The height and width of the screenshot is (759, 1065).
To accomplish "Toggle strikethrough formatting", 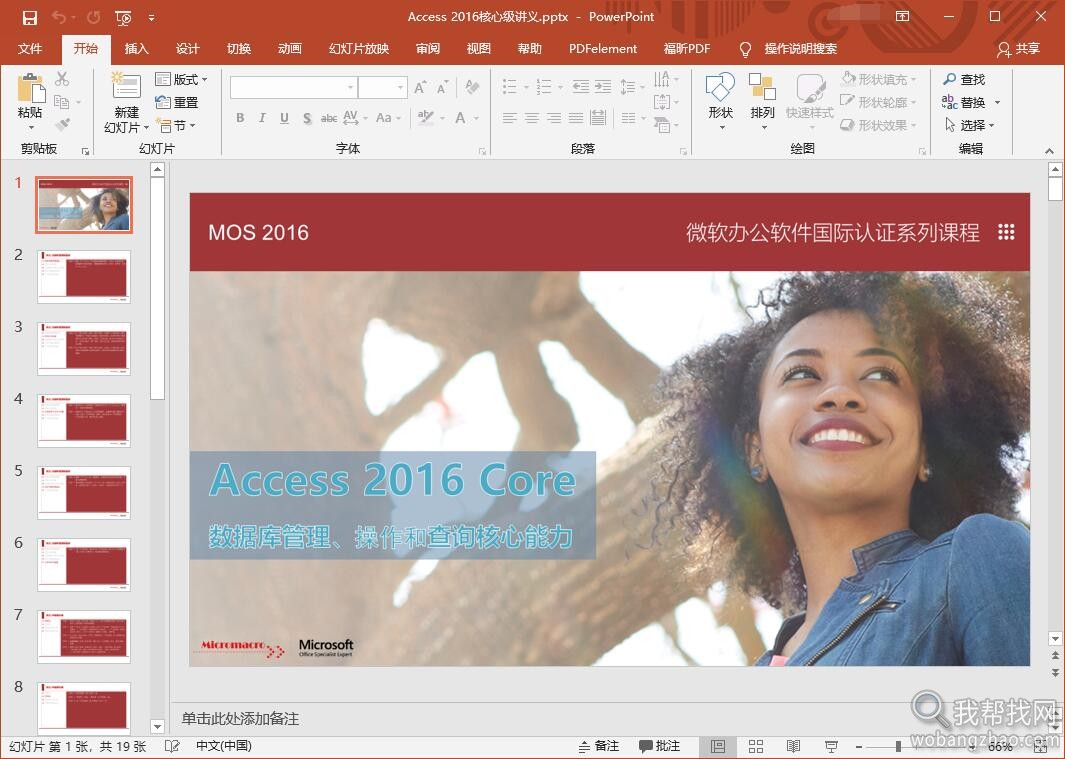I will [329, 118].
